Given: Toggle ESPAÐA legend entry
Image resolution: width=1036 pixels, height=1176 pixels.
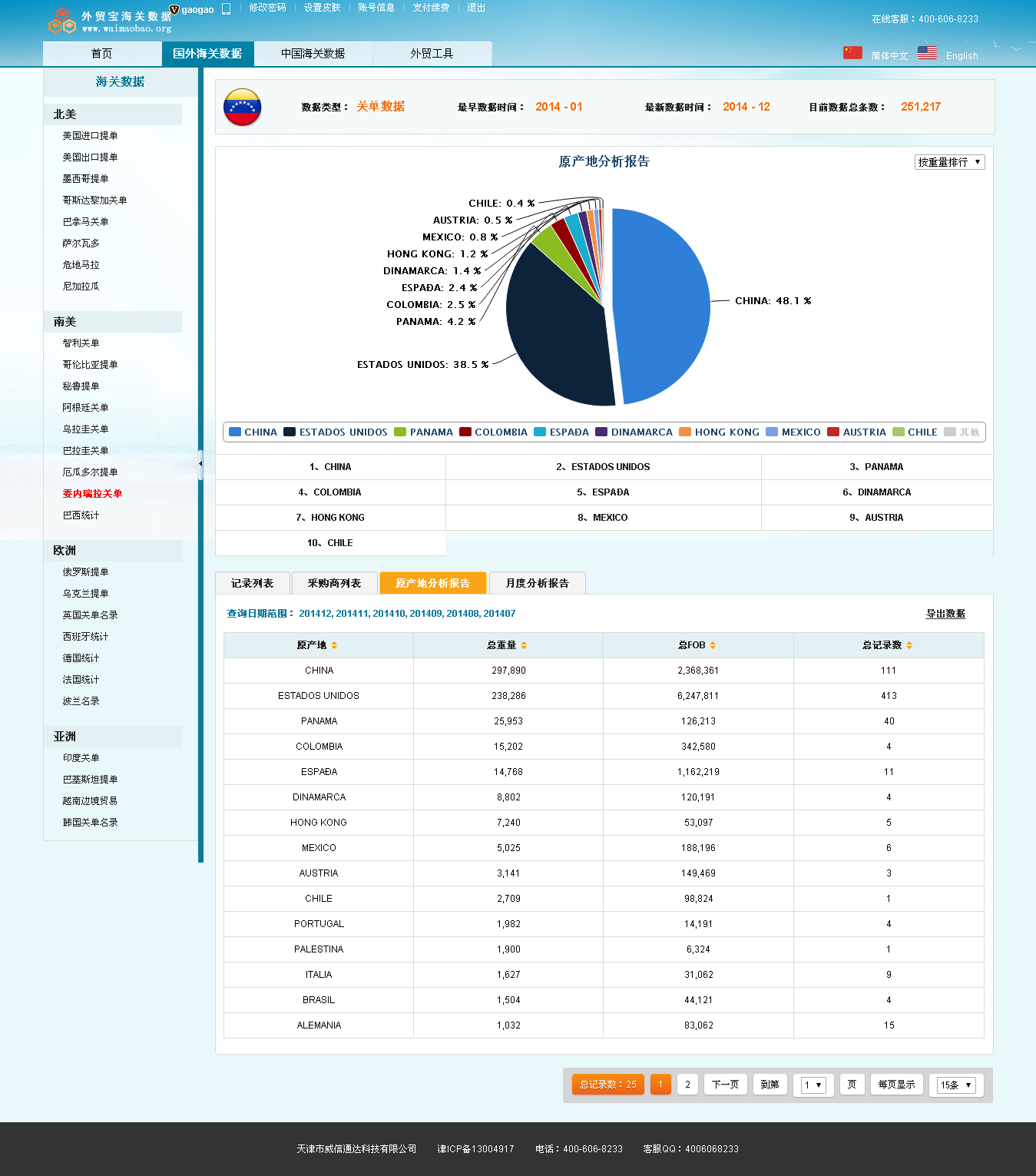Looking at the screenshot, I should click(x=561, y=432).
